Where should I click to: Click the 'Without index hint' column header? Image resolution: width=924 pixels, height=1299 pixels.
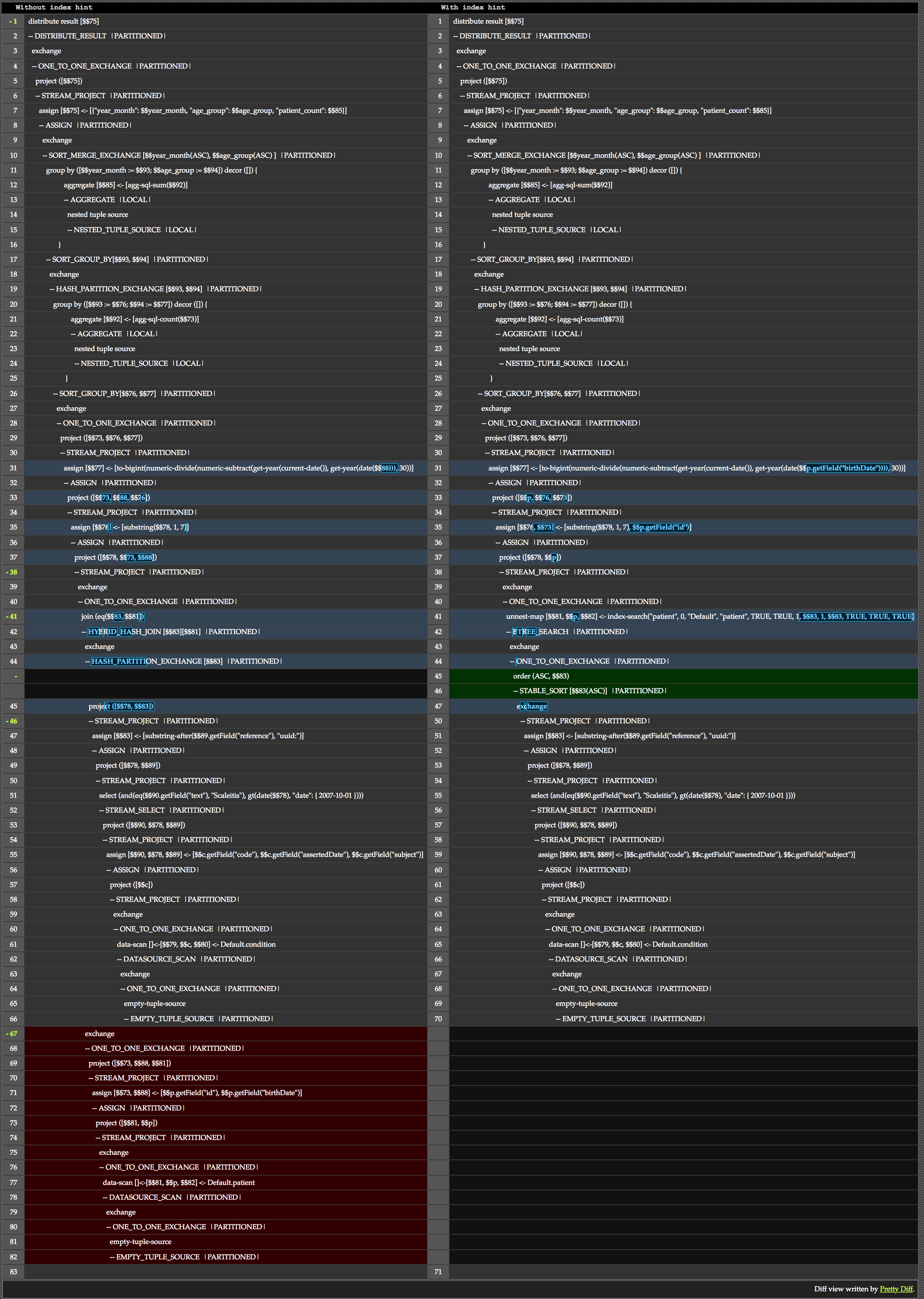53,7
